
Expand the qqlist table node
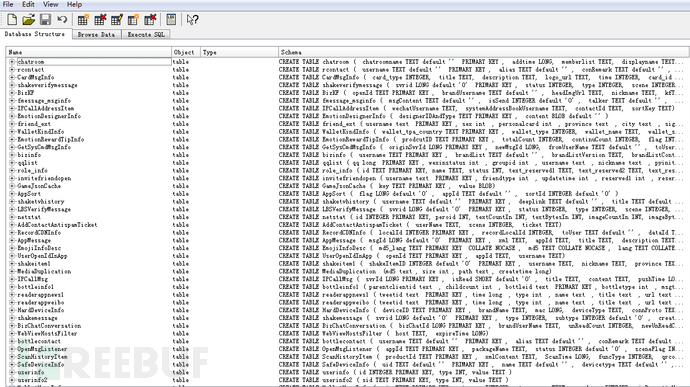point(12,163)
